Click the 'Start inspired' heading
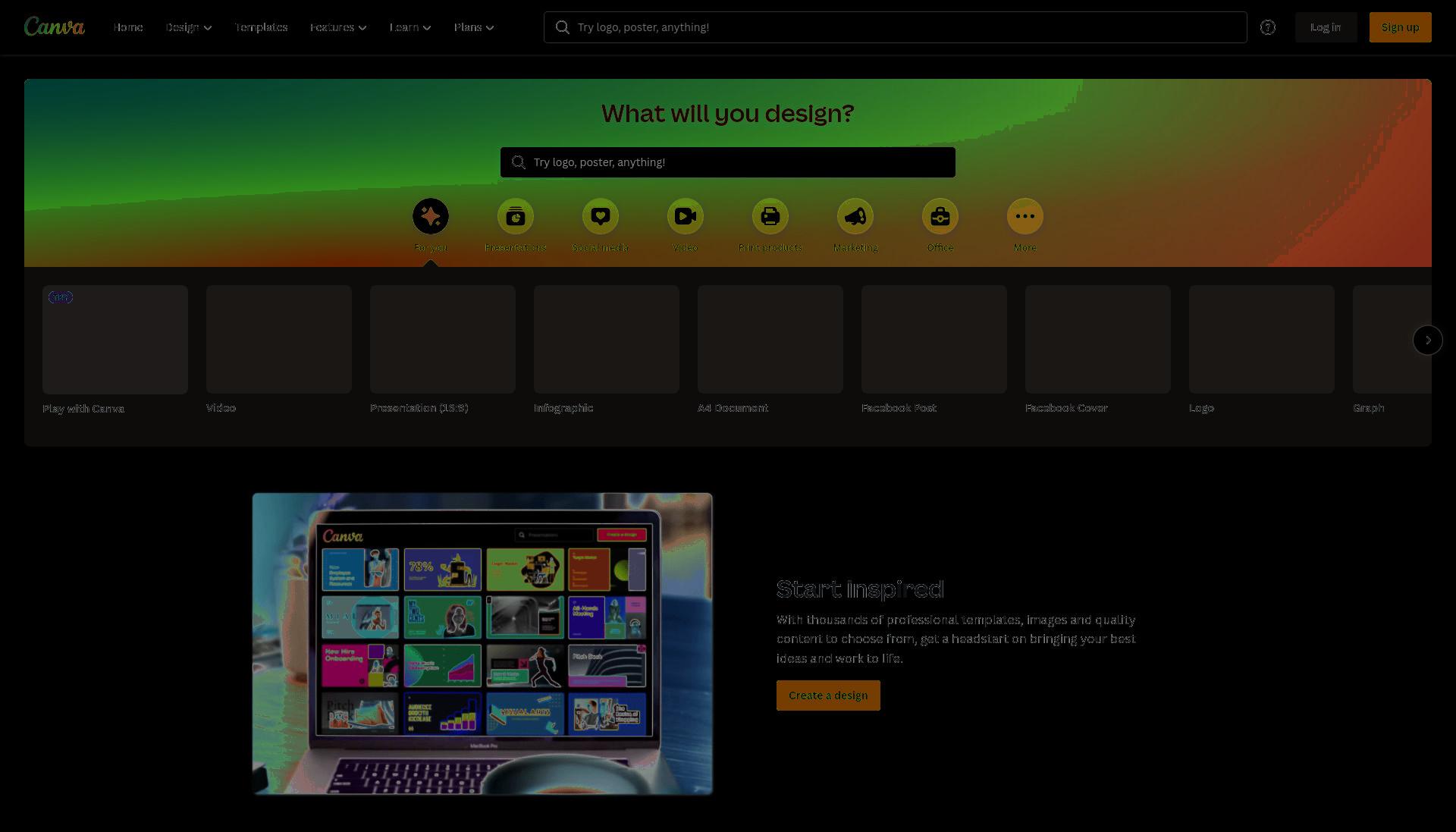The width and height of the screenshot is (1456, 832). pos(860,589)
